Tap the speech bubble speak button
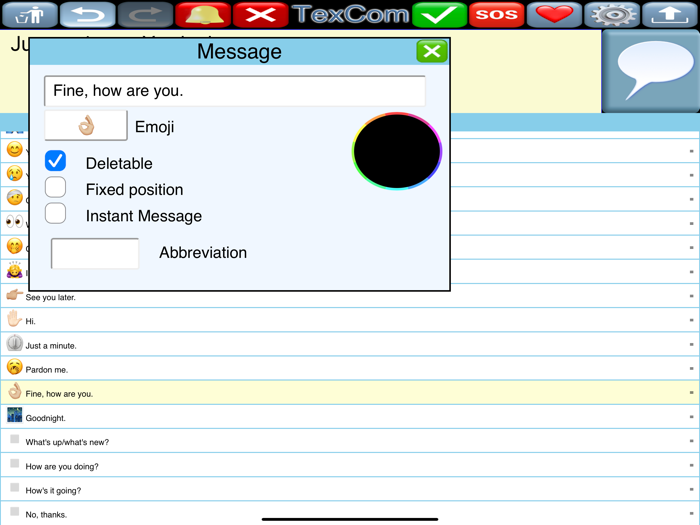 pyautogui.click(x=651, y=71)
